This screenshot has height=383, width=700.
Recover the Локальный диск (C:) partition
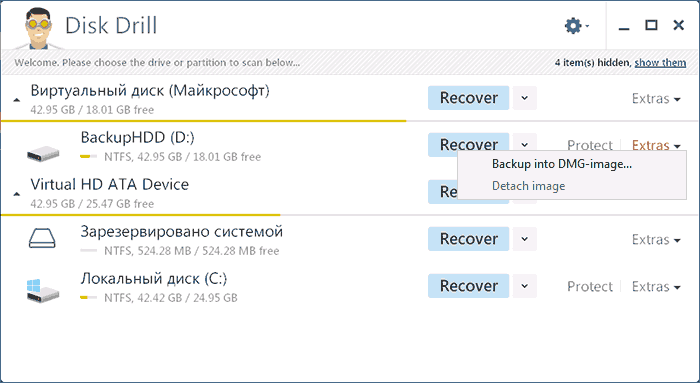pyautogui.click(x=468, y=286)
